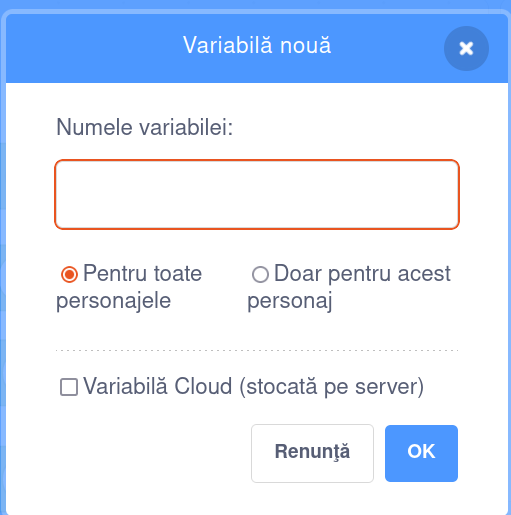
Task: Close the Variabilă nouă dialog with X
Action: pyautogui.click(x=466, y=49)
